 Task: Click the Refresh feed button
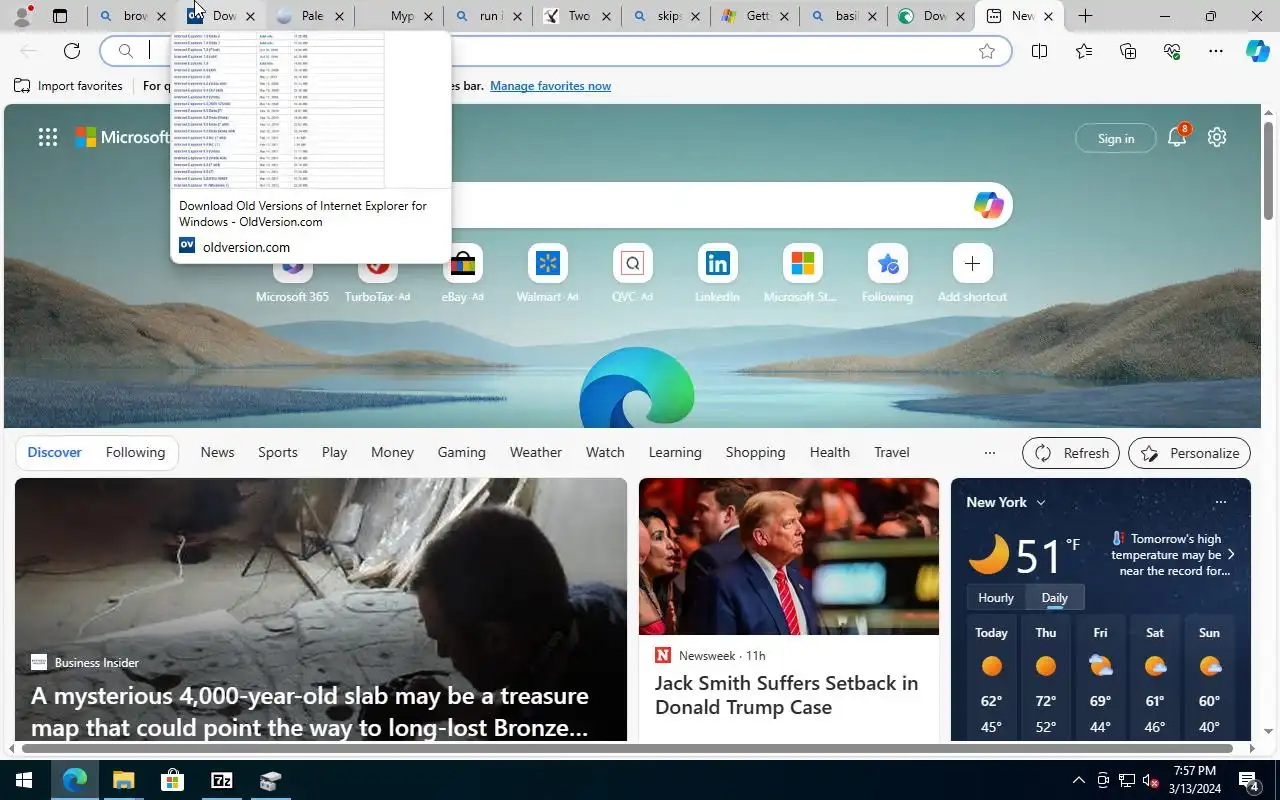point(1071,453)
